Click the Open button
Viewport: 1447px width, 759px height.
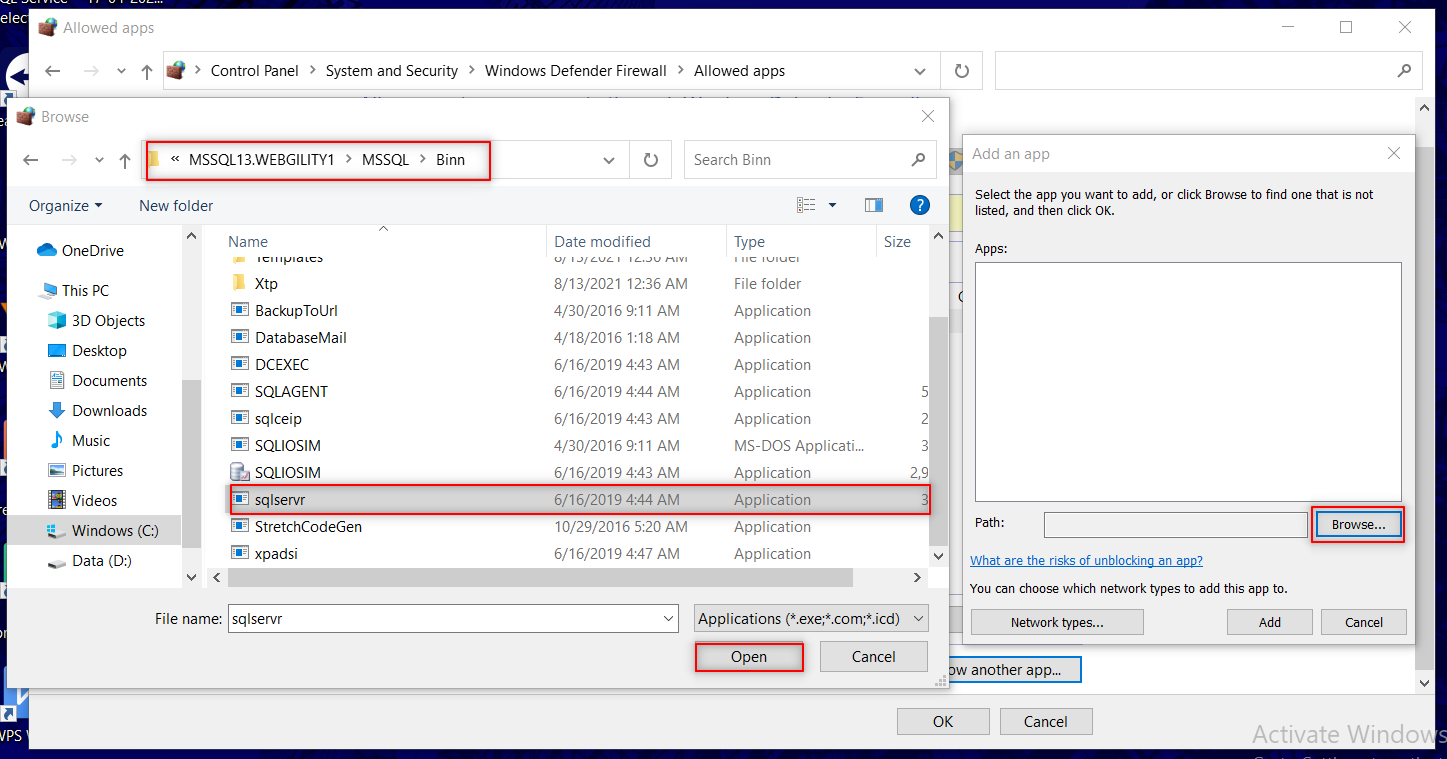749,657
